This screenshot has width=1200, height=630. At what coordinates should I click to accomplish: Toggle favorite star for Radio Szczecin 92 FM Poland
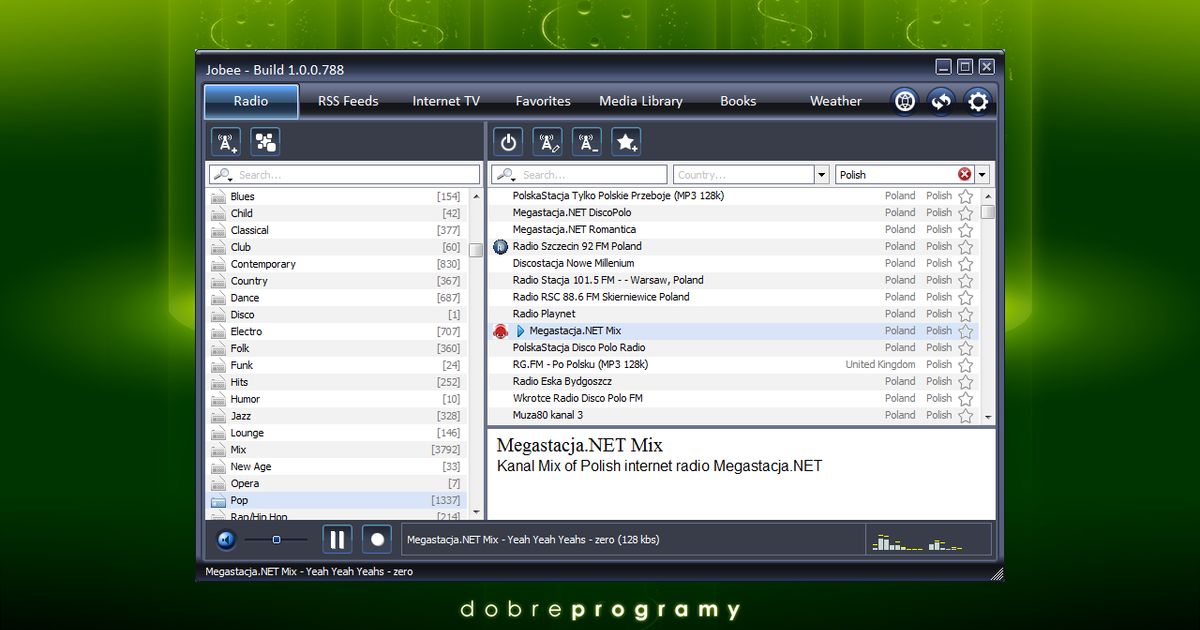965,247
